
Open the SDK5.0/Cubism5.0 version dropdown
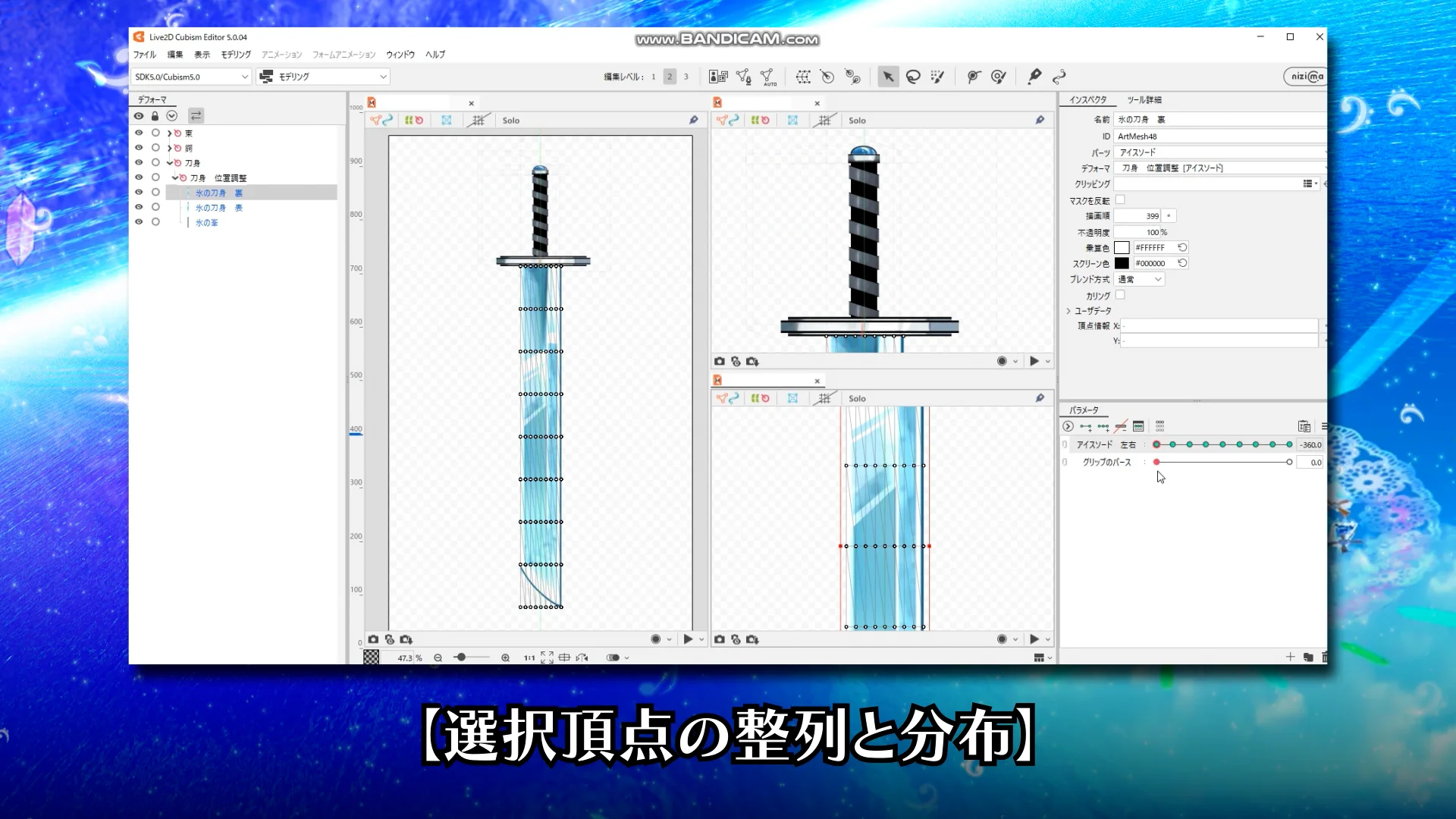tap(191, 77)
